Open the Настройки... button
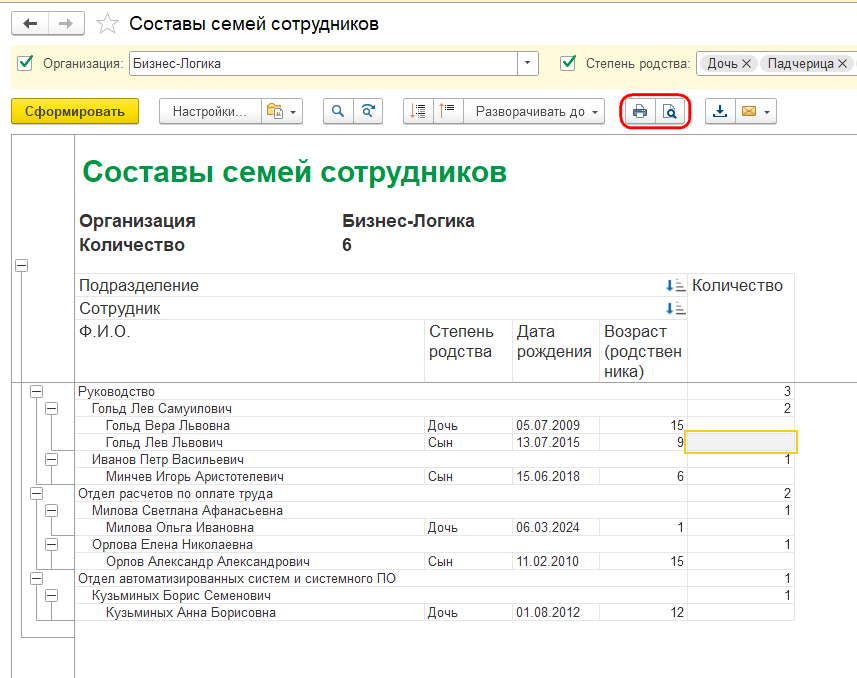857x678 pixels. pyautogui.click(x=210, y=112)
